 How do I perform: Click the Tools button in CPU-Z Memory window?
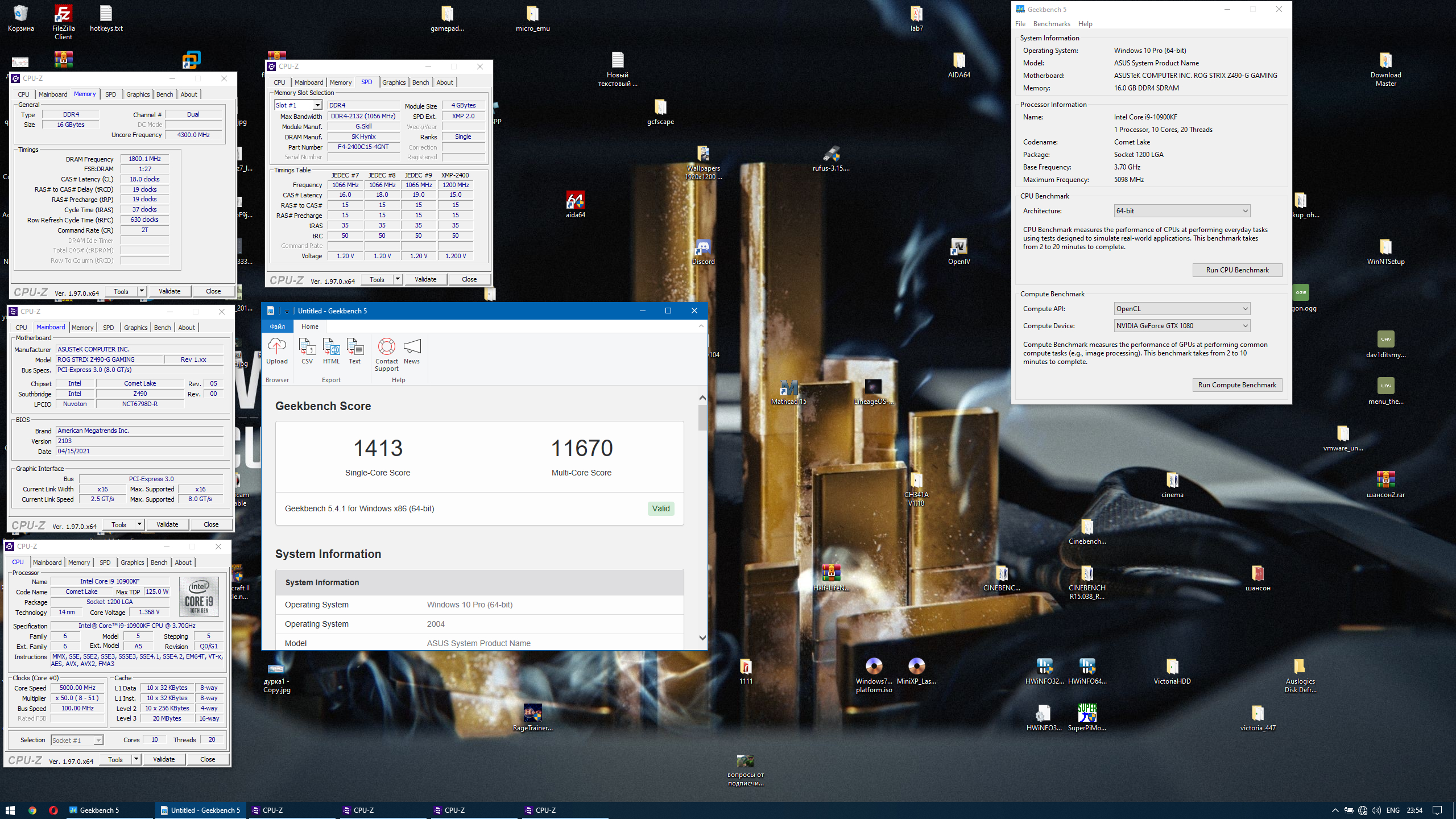point(121,291)
